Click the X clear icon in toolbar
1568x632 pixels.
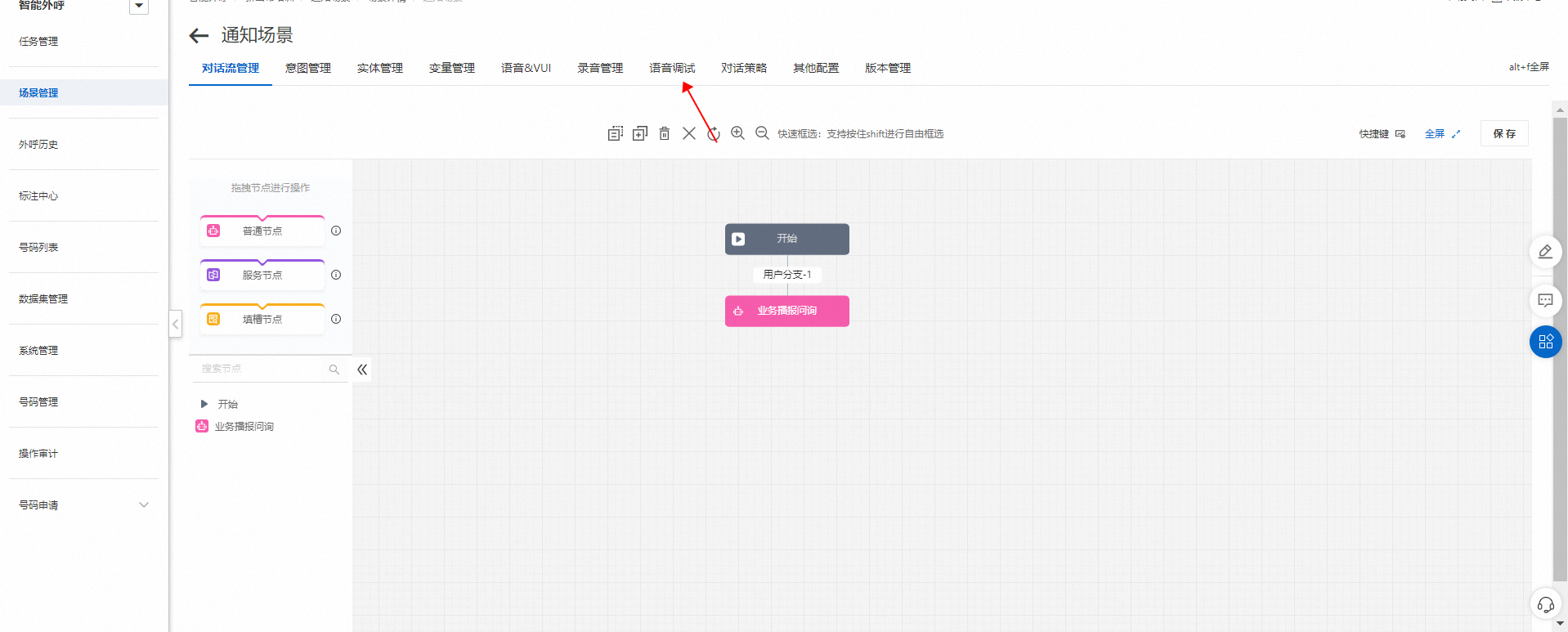click(x=689, y=133)
